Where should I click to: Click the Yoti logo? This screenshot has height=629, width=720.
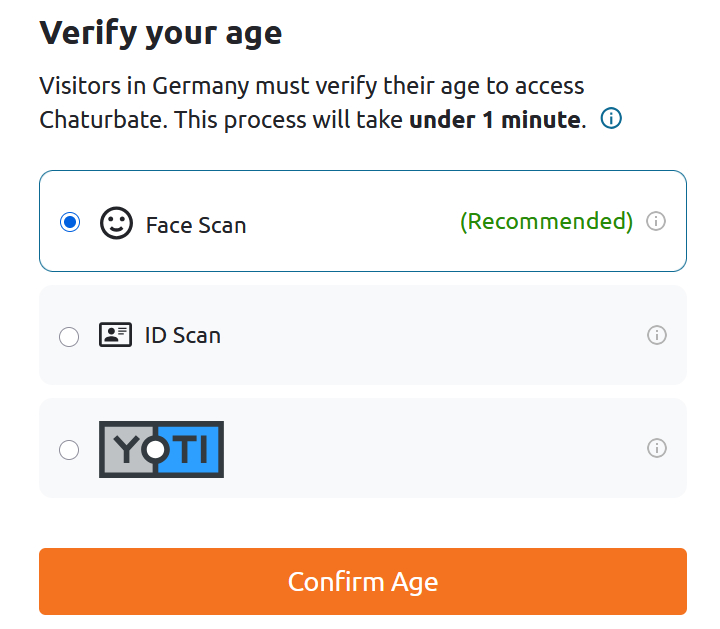tap(161, 449)
